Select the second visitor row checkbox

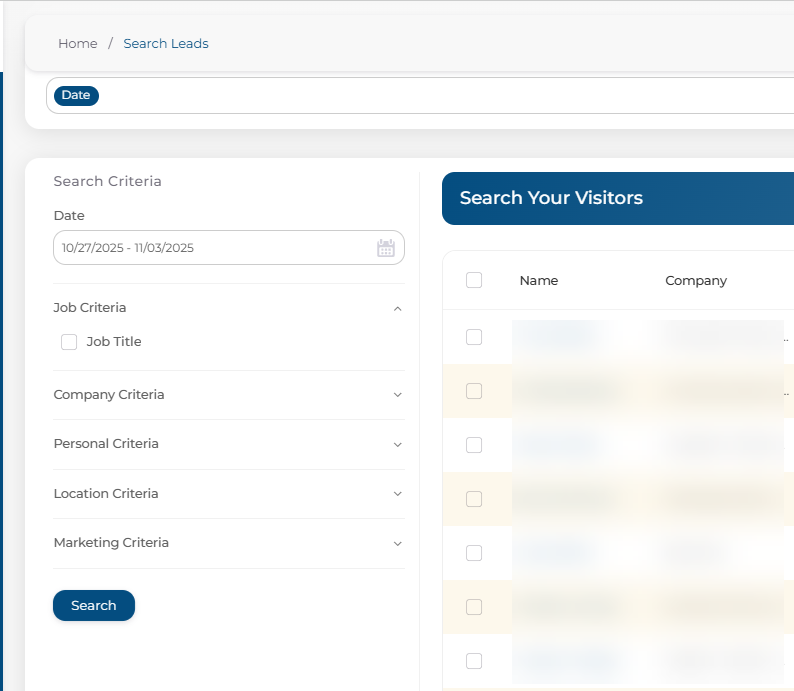tap(474, 391)
